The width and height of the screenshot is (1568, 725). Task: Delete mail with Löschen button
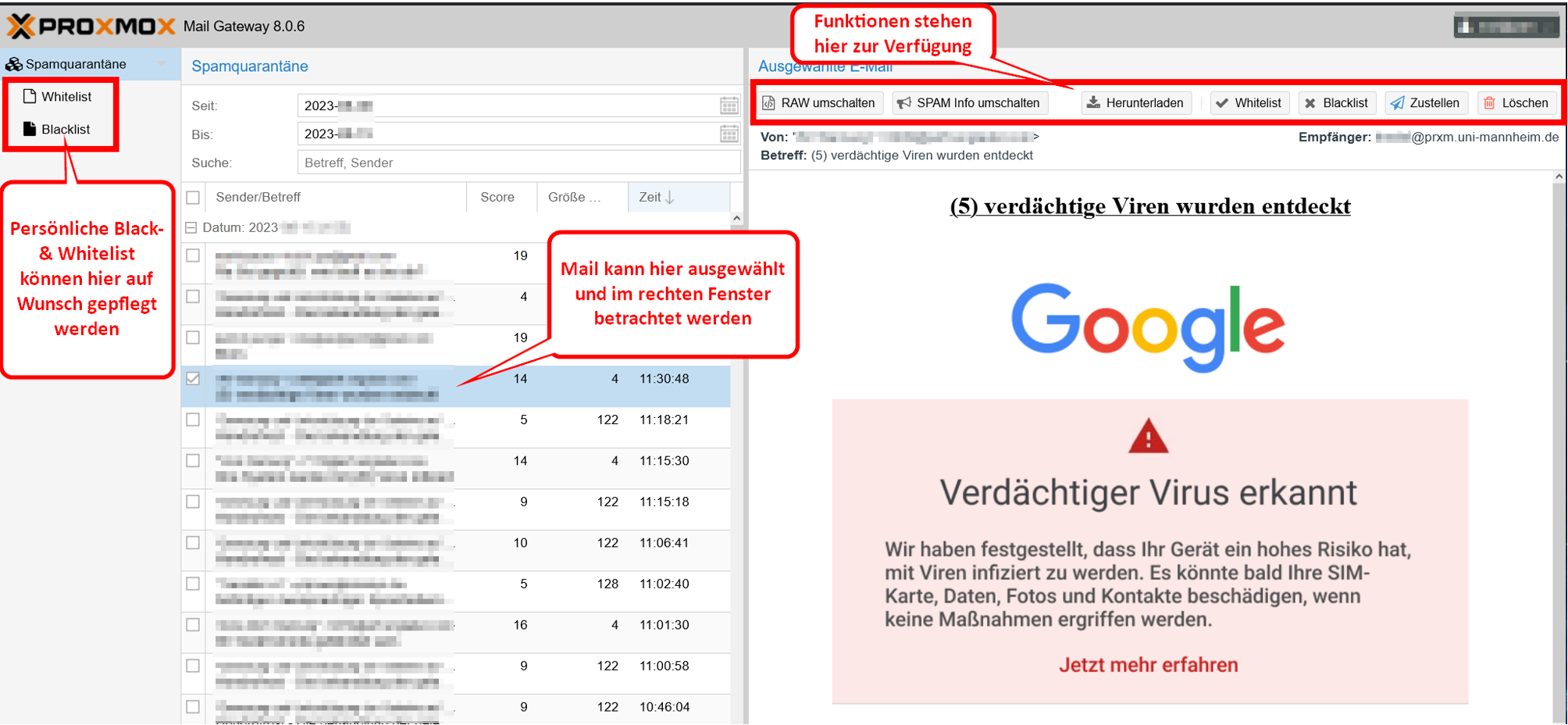pos(1517,103)
